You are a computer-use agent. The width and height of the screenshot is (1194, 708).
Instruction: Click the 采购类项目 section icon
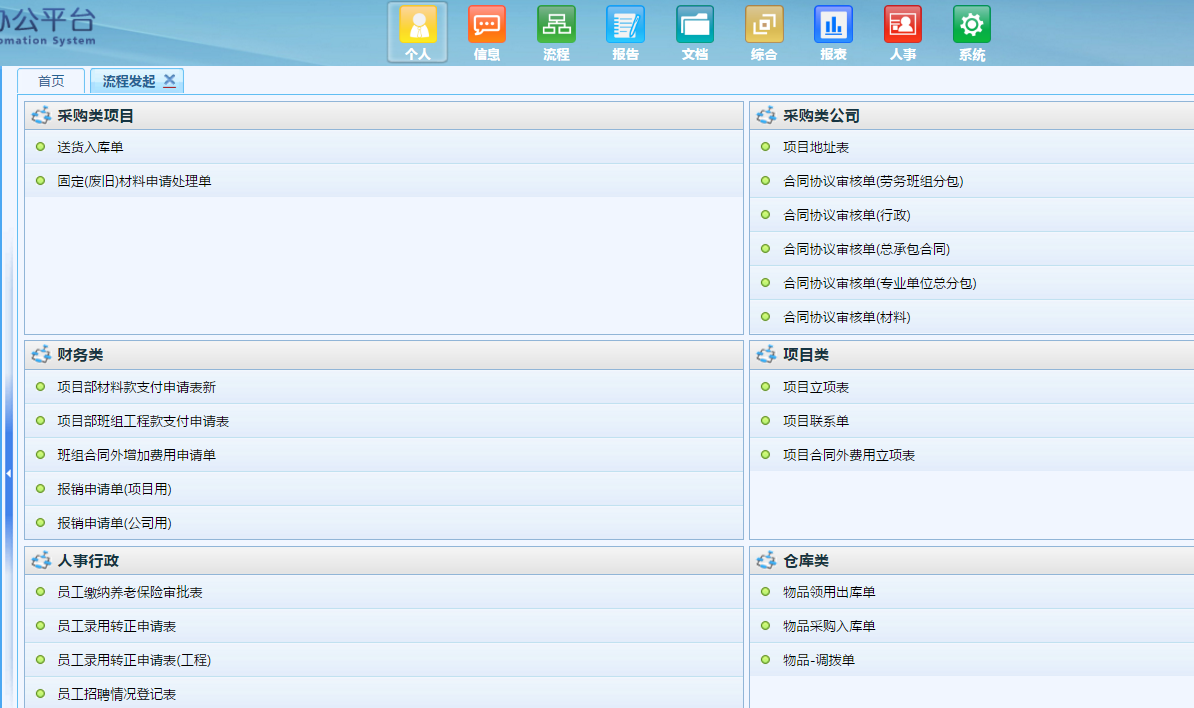(41, 116)
